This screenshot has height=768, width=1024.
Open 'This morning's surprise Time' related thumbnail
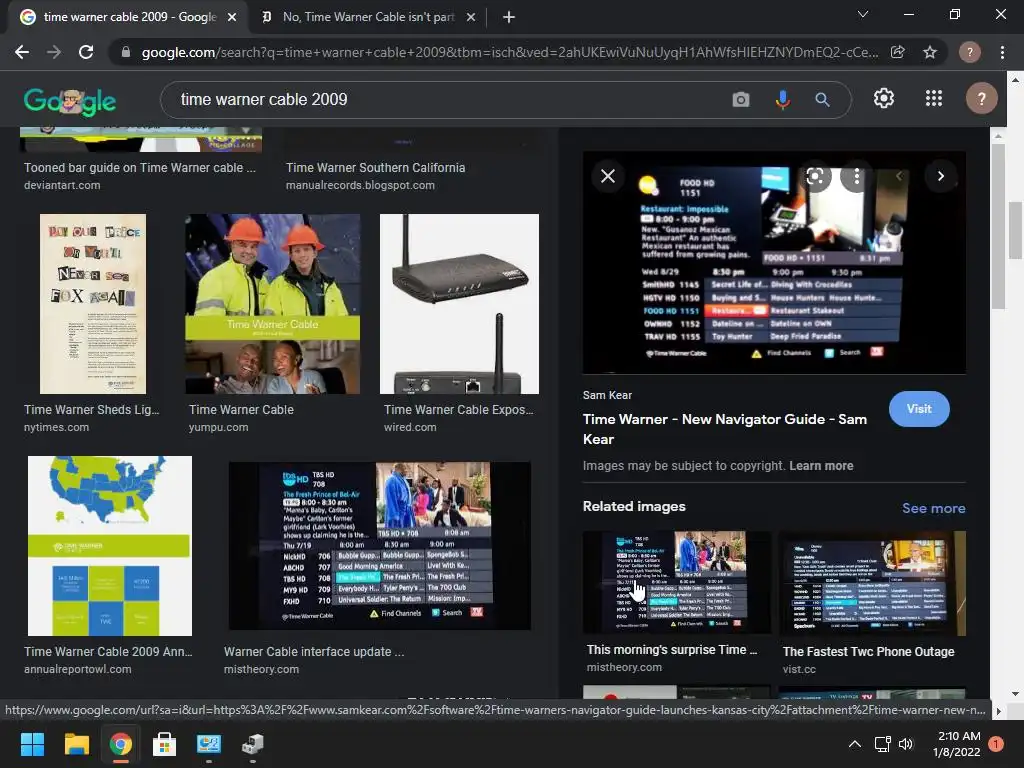tap(677, 583)
